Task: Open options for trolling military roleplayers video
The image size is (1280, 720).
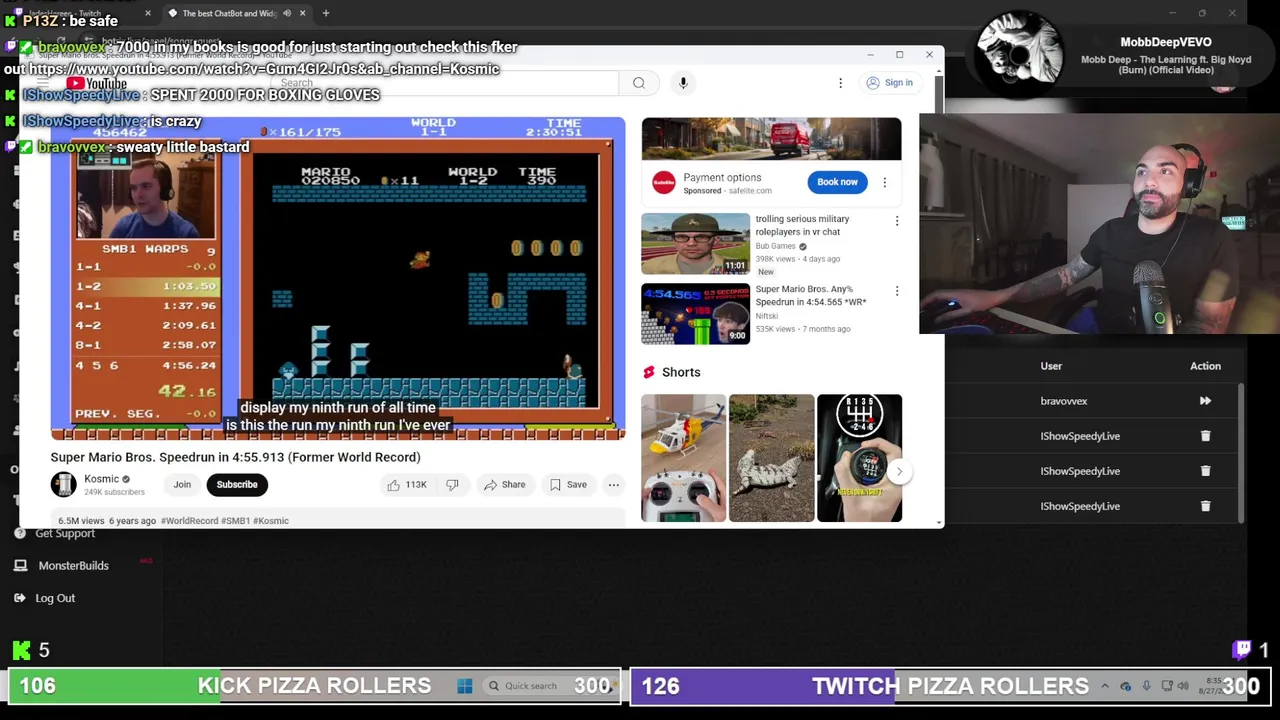Action: pyautogui.click(x=896, y=221)
